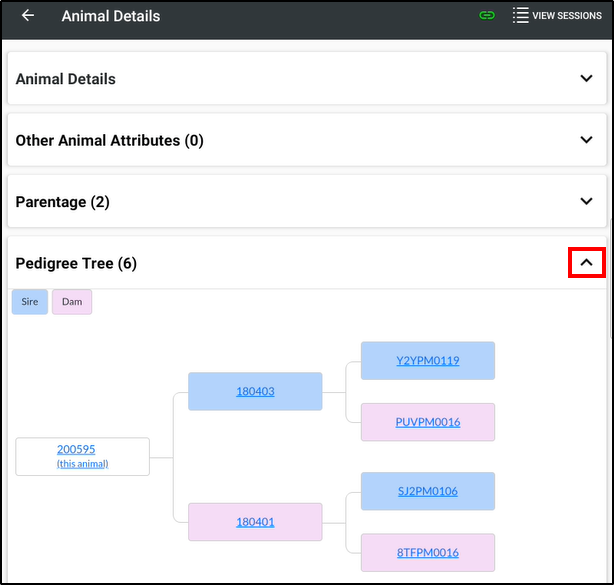Open sire animal 180403
Screen dimensions: 614x585
coord(255,392)
